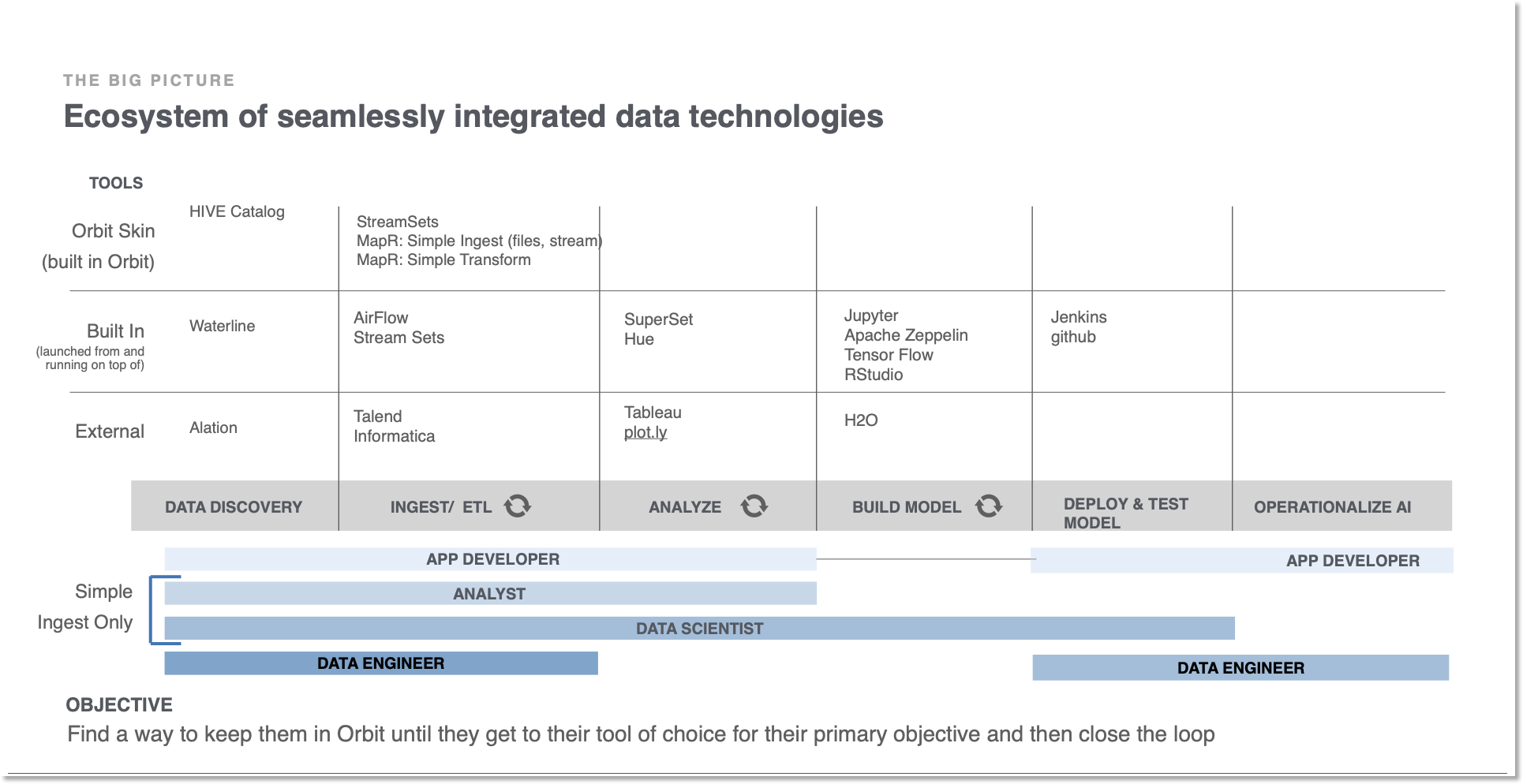Click the SuperSet entry
1523x784 pixels.
pos(659,319)
